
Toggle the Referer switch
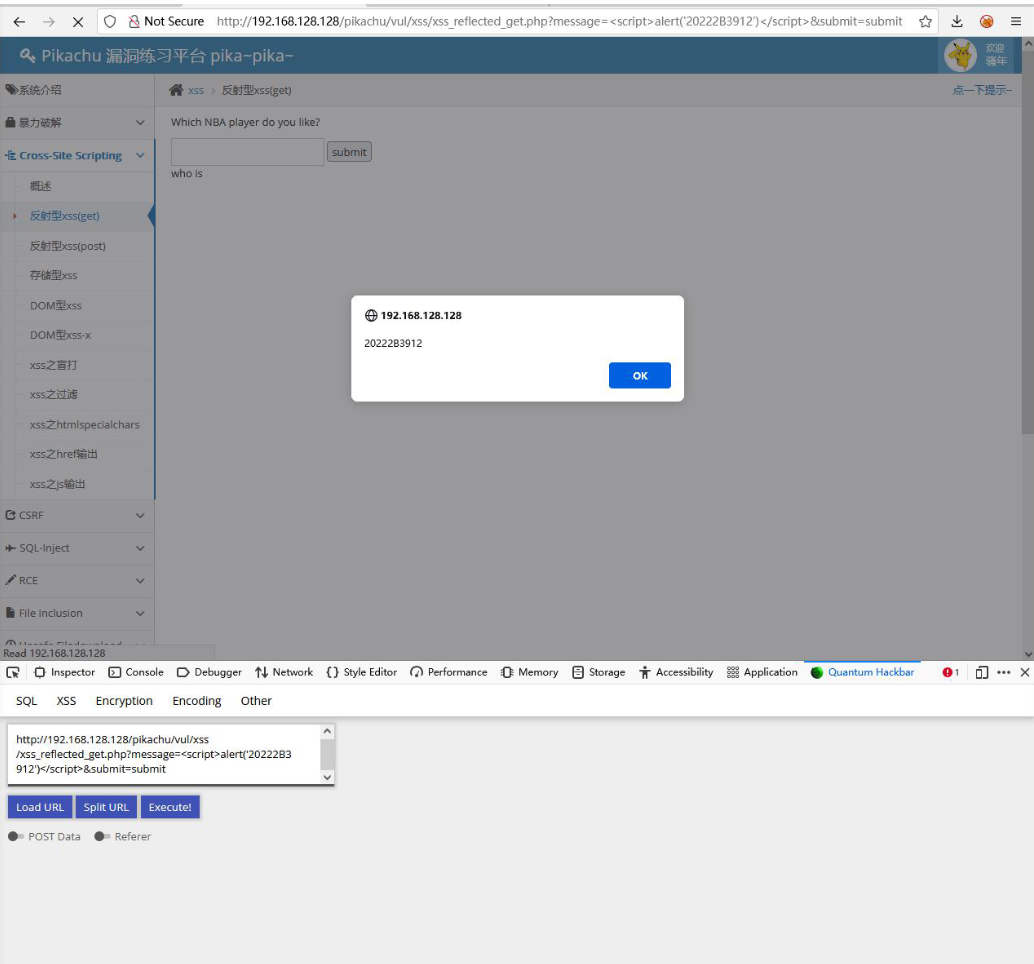point(102,836)
